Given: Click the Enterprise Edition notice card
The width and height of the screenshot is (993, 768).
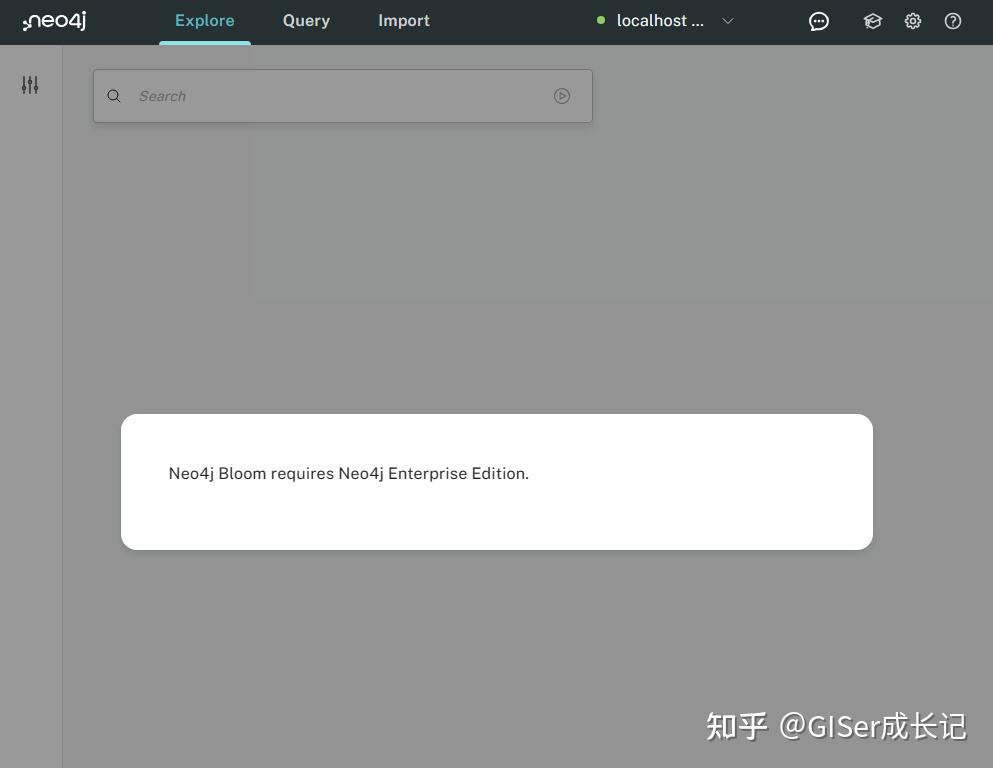Looking at the screenshot, I should tap(497, 481).
